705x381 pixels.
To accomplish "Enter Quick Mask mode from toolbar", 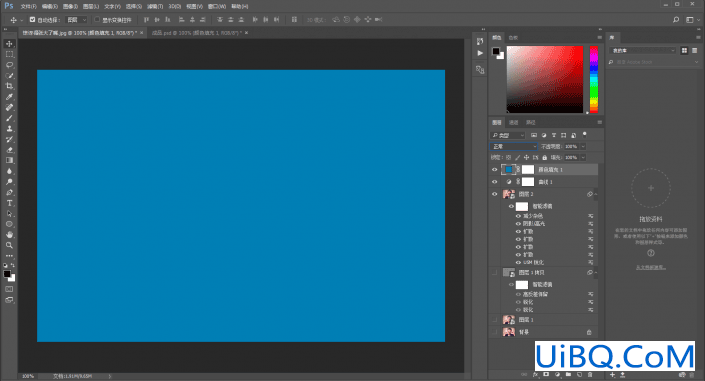I will tap(9, 289).
